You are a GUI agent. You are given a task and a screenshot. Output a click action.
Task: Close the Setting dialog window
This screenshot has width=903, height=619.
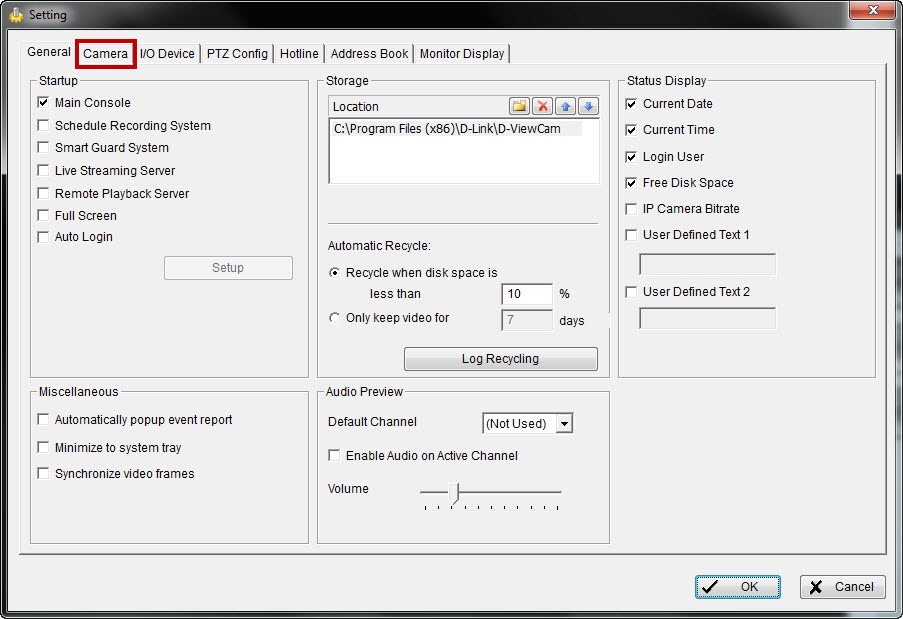(872, 13)
